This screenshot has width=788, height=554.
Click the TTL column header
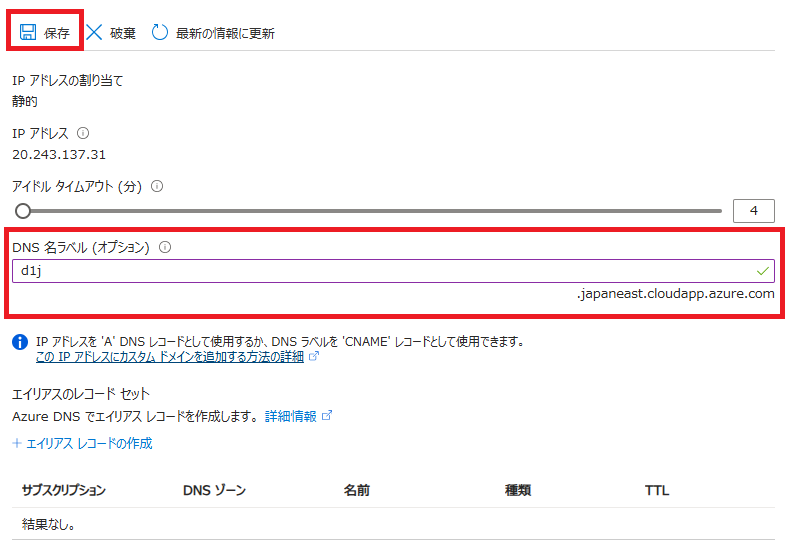click(x=657, y=490)
